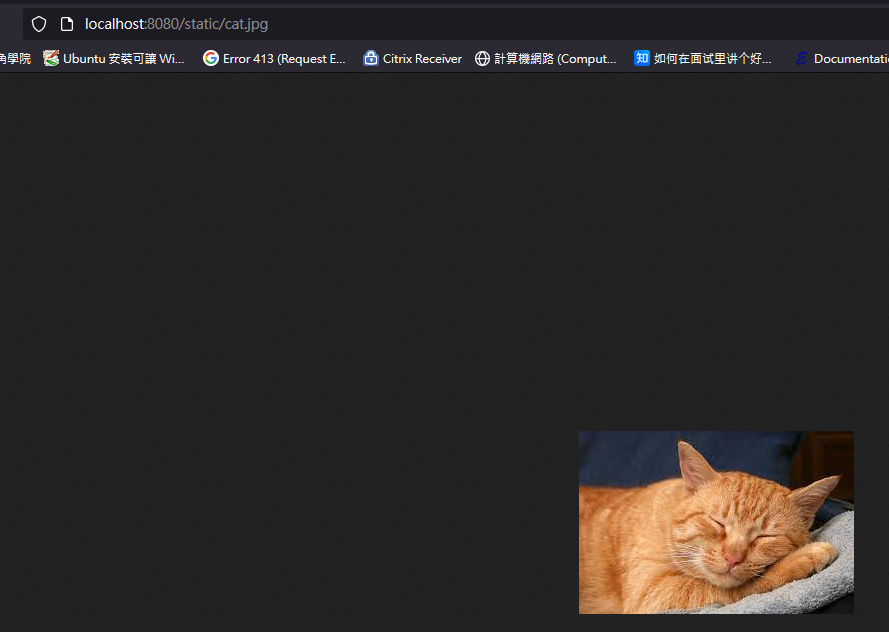Click the Google favicon on Error 413 bookmark
Image resolution: width=889 pixels, height=632 pixels.
(x=211, y=58)
